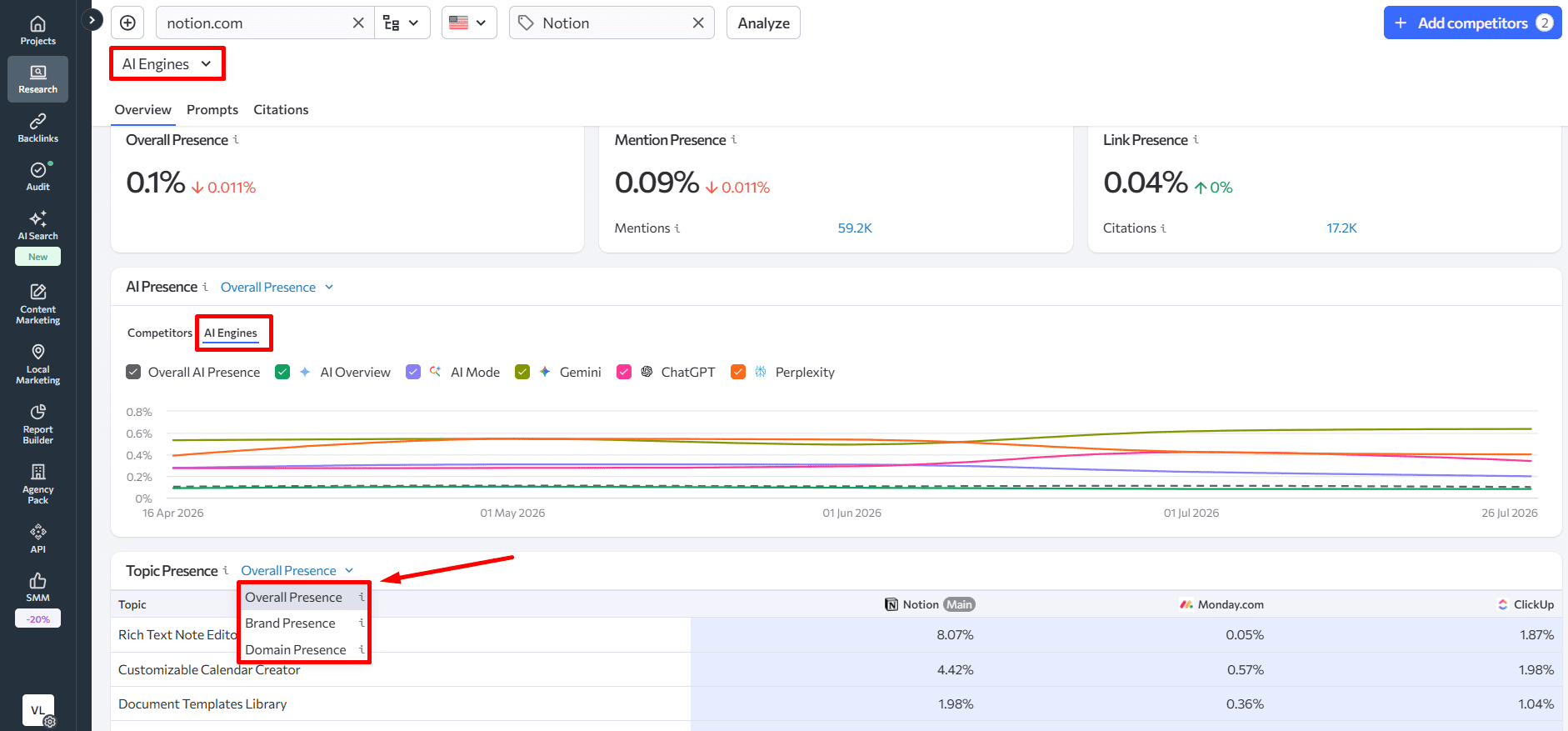
Task: Open SMM in the sidebar
Action: tap(37, 588)
